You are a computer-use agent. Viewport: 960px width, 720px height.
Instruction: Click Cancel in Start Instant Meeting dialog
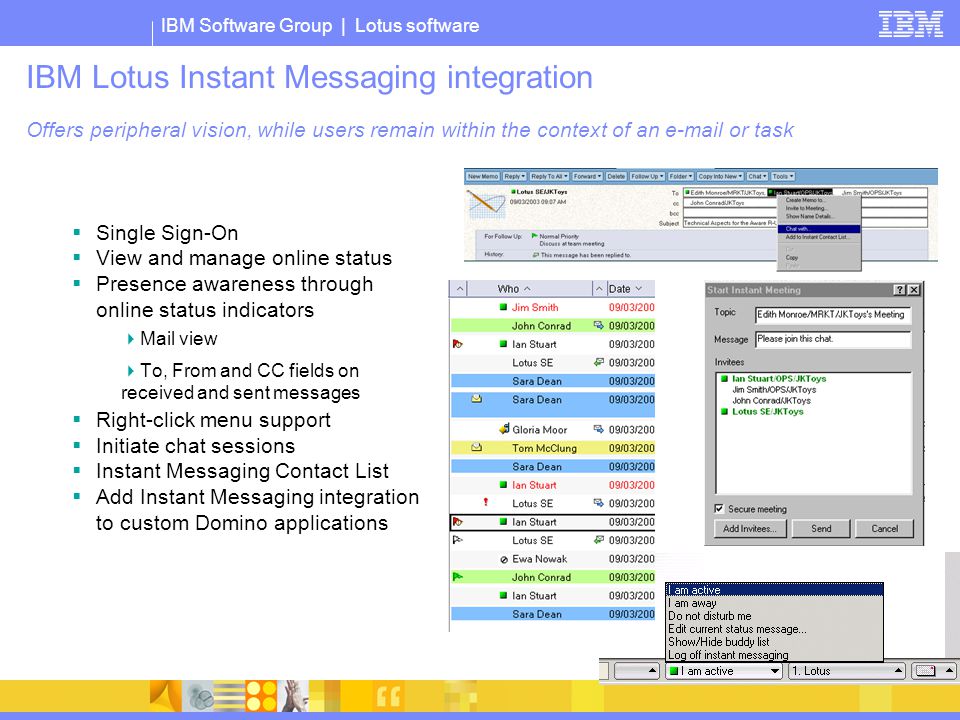point(884,528)
